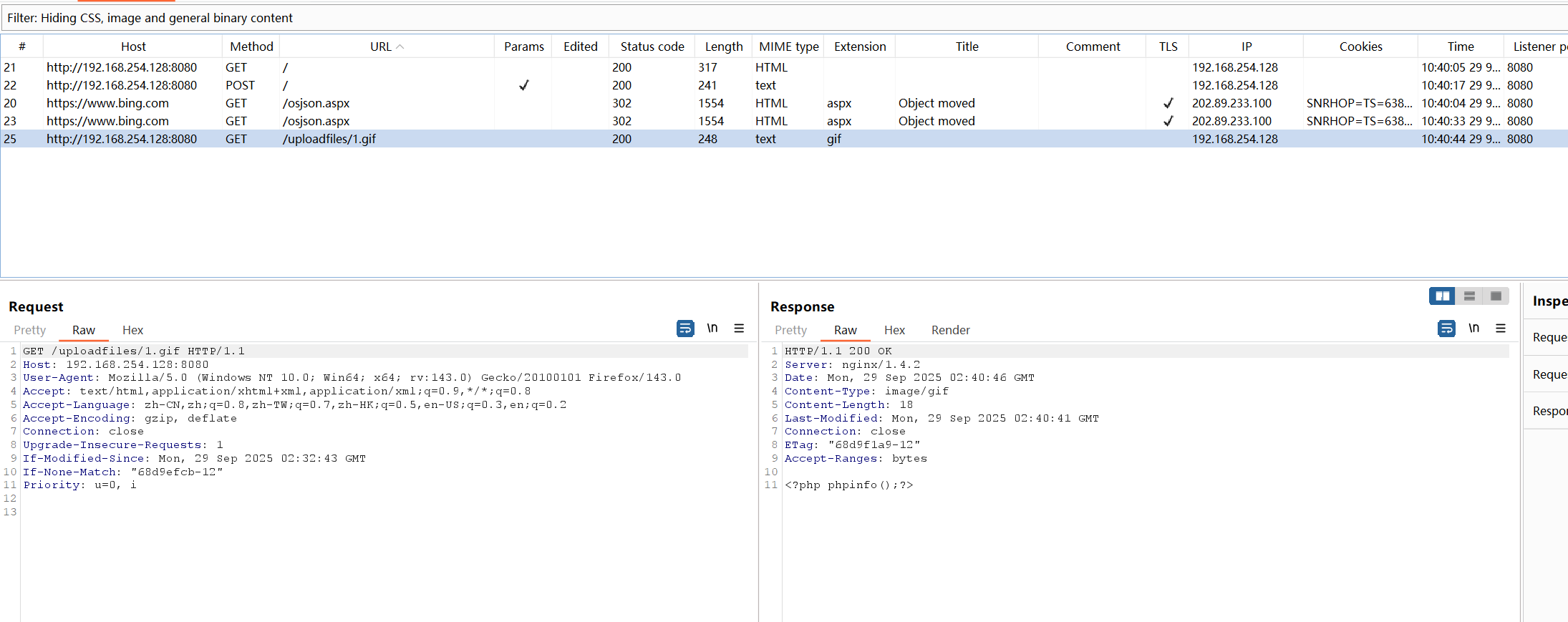Click the length value 317

pyautogui.click(x=707, y=67)
